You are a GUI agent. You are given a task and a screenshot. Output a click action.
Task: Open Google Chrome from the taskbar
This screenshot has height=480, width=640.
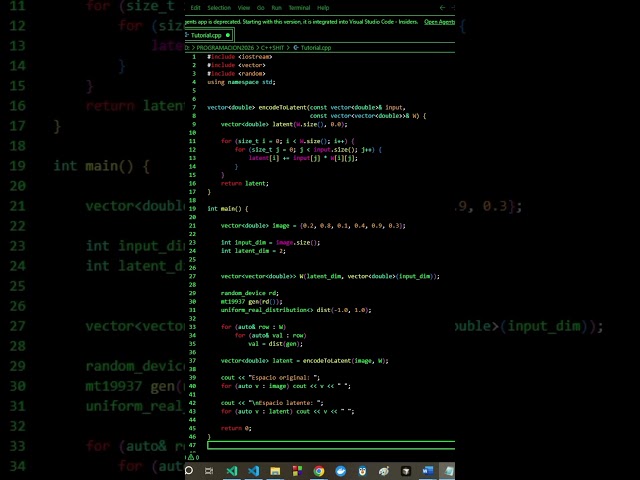[319, 471]
